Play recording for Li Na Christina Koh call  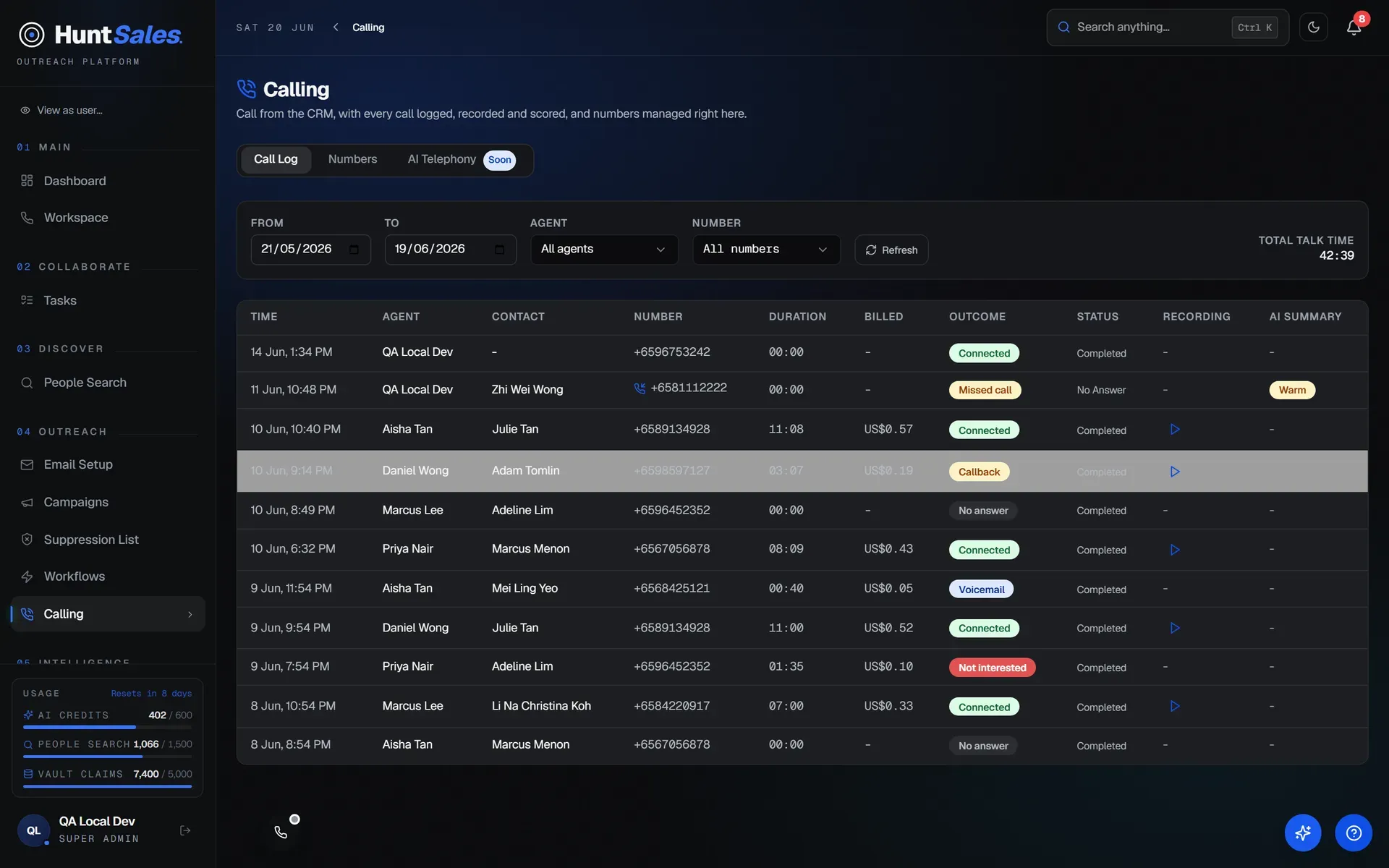click(1175, 706)
